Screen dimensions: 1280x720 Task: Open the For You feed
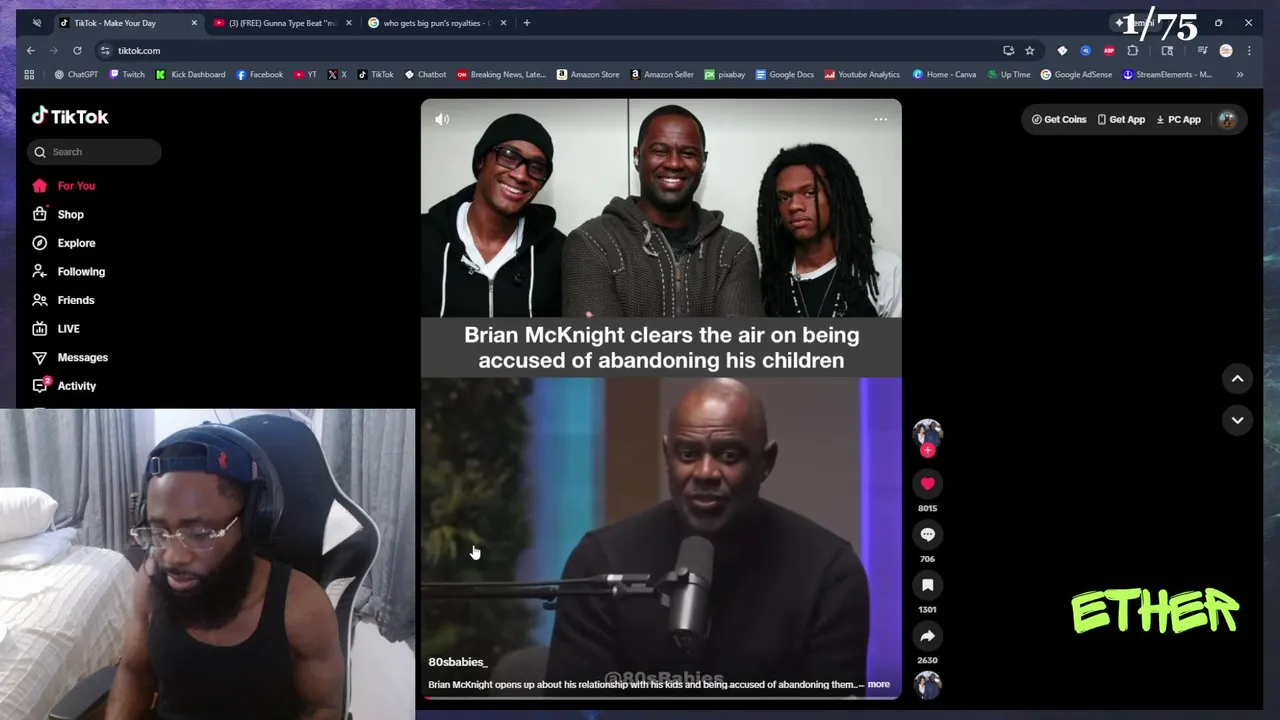coord(64,186)
